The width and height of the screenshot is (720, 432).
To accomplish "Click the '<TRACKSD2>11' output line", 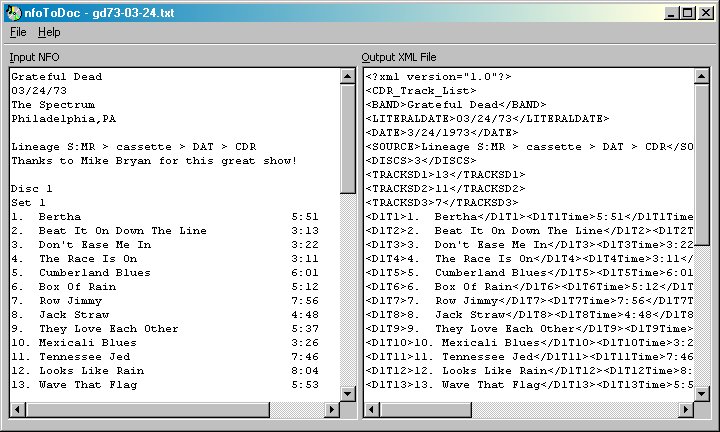I will [x=445, y=189].
